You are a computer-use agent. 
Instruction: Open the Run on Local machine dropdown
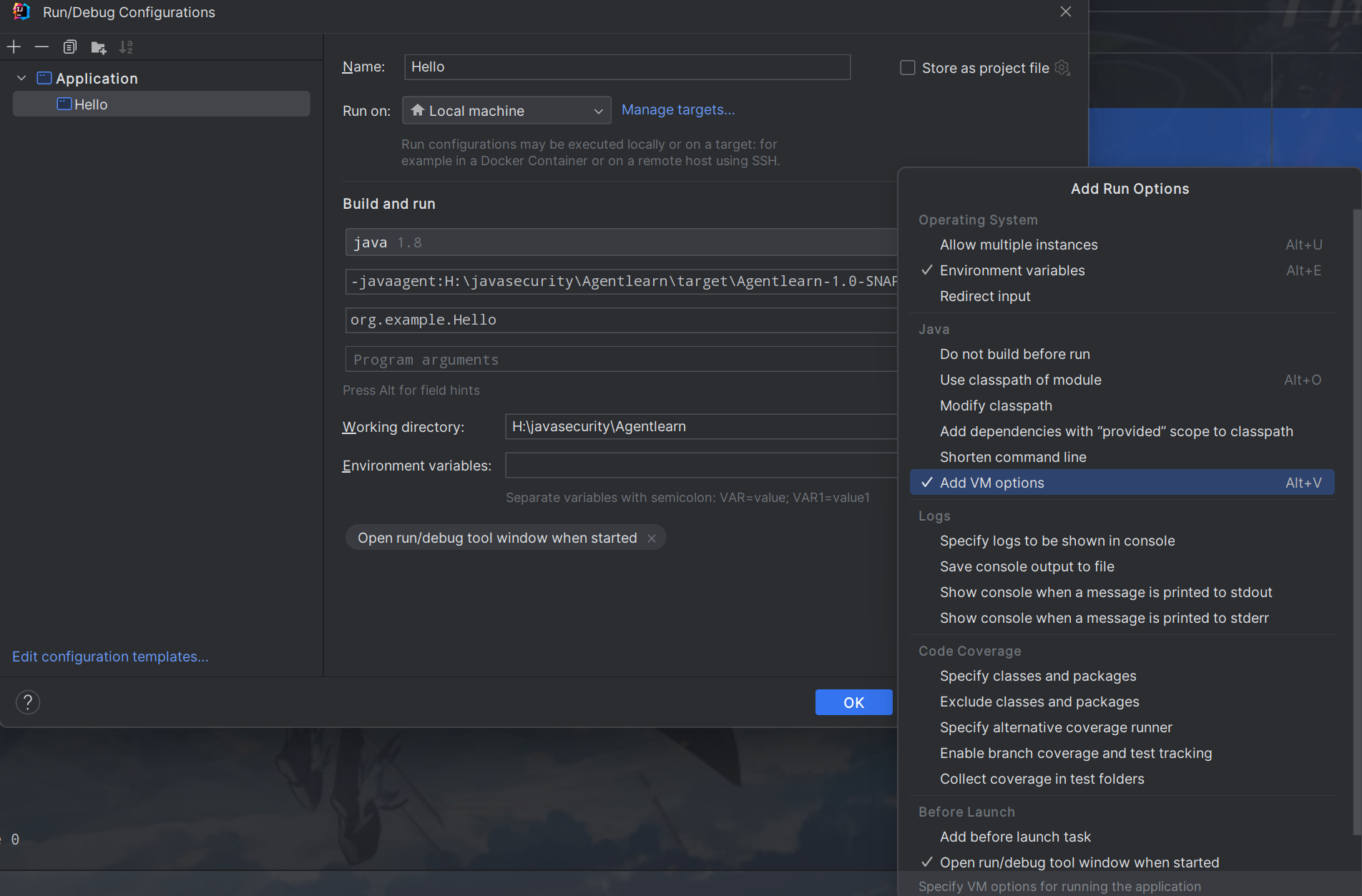[506, 111]
